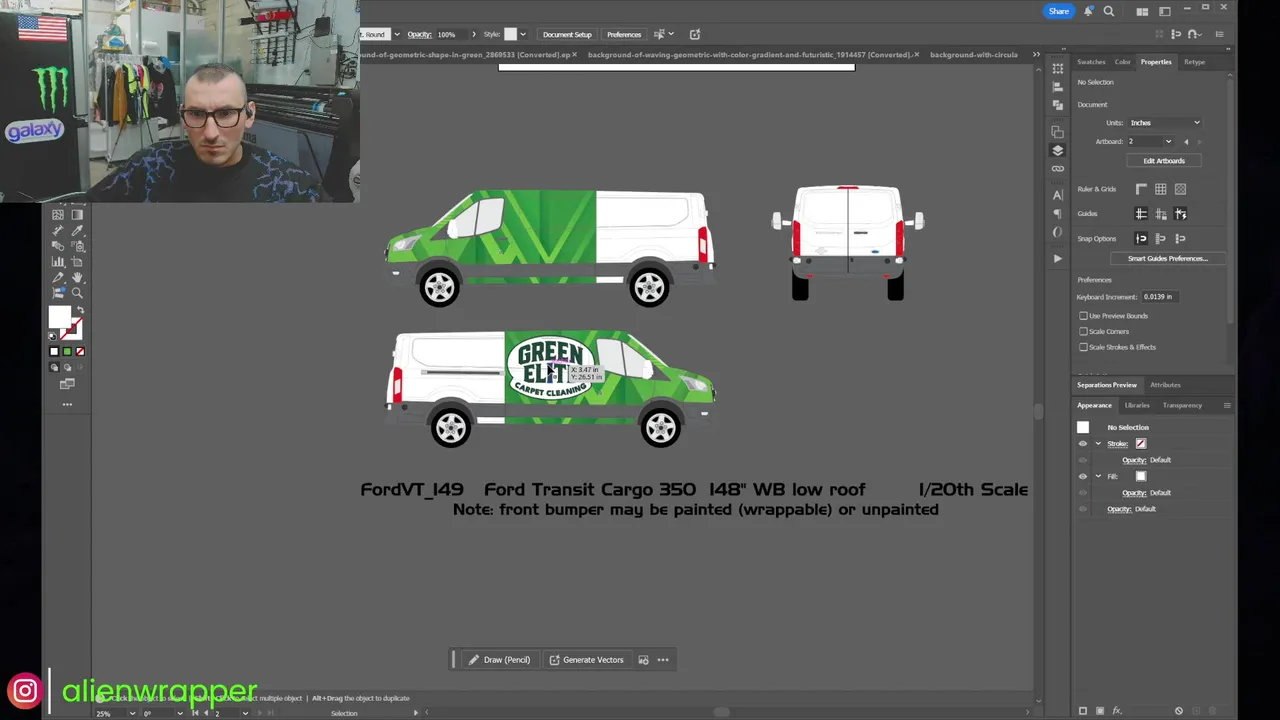Open the Transparency tab
The image size is (1280, 720).
coord(1182,405)
